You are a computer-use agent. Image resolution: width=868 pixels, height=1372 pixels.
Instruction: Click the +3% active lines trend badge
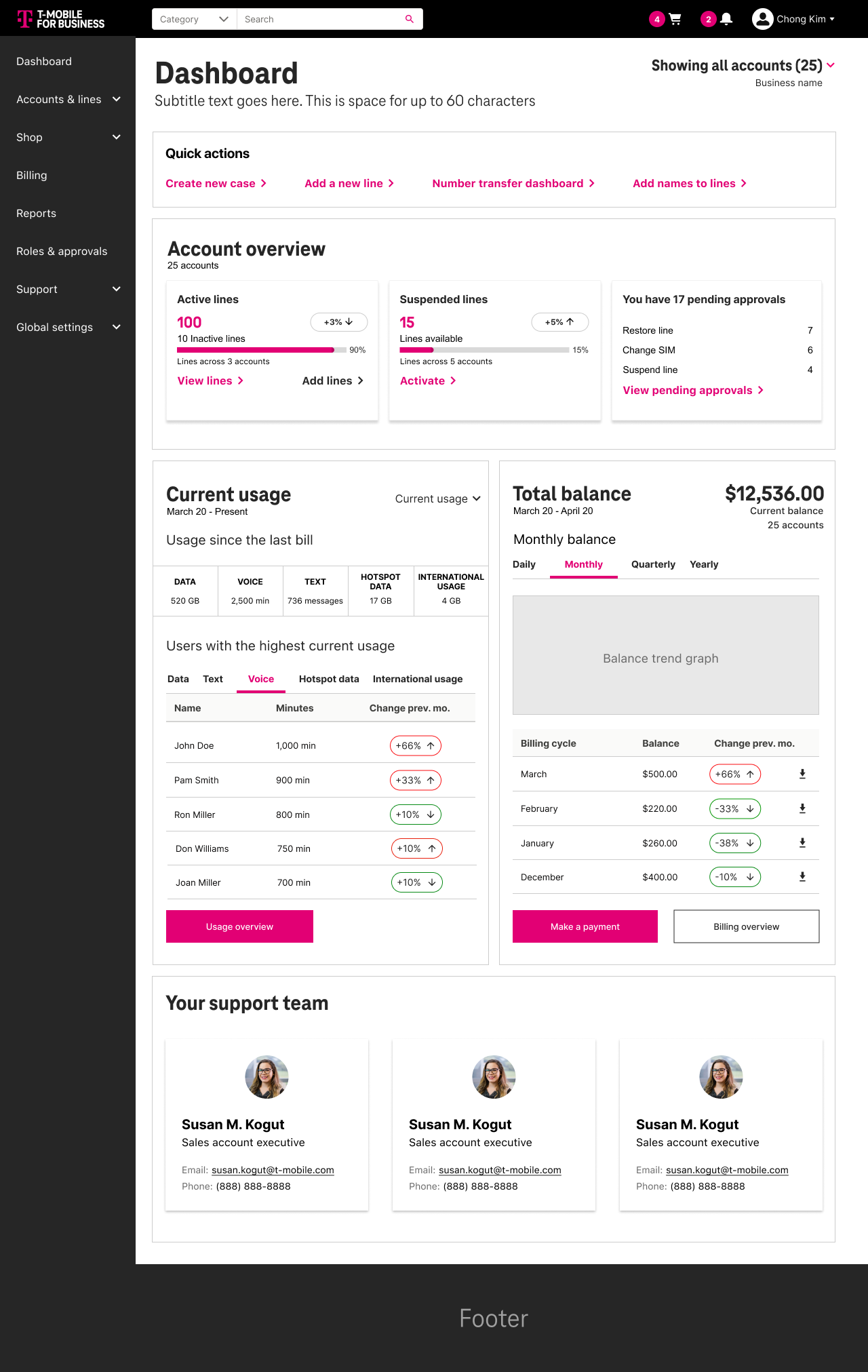339,322
